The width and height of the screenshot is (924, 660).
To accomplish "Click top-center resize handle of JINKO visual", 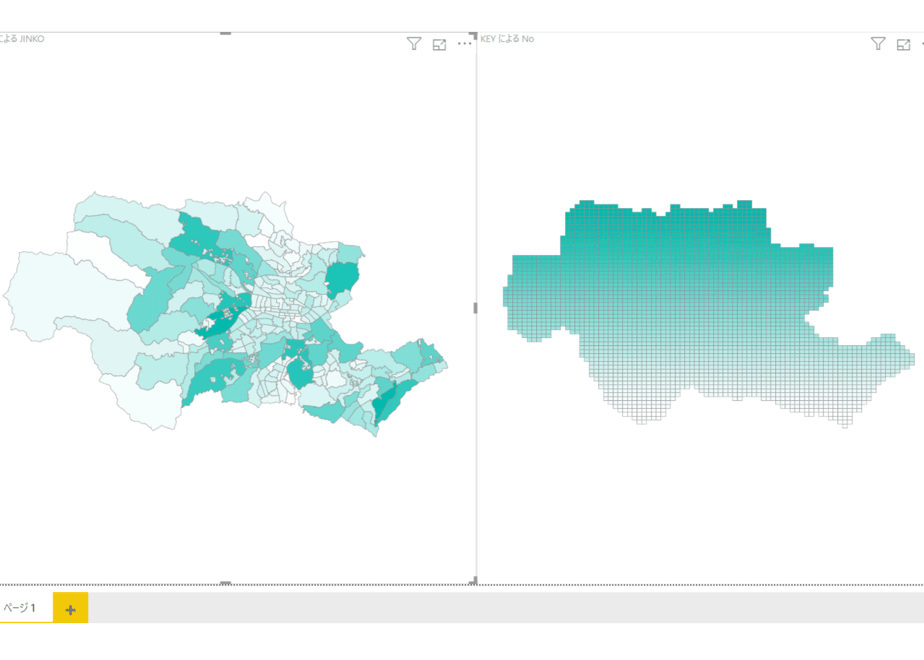I will coord(225,34).
